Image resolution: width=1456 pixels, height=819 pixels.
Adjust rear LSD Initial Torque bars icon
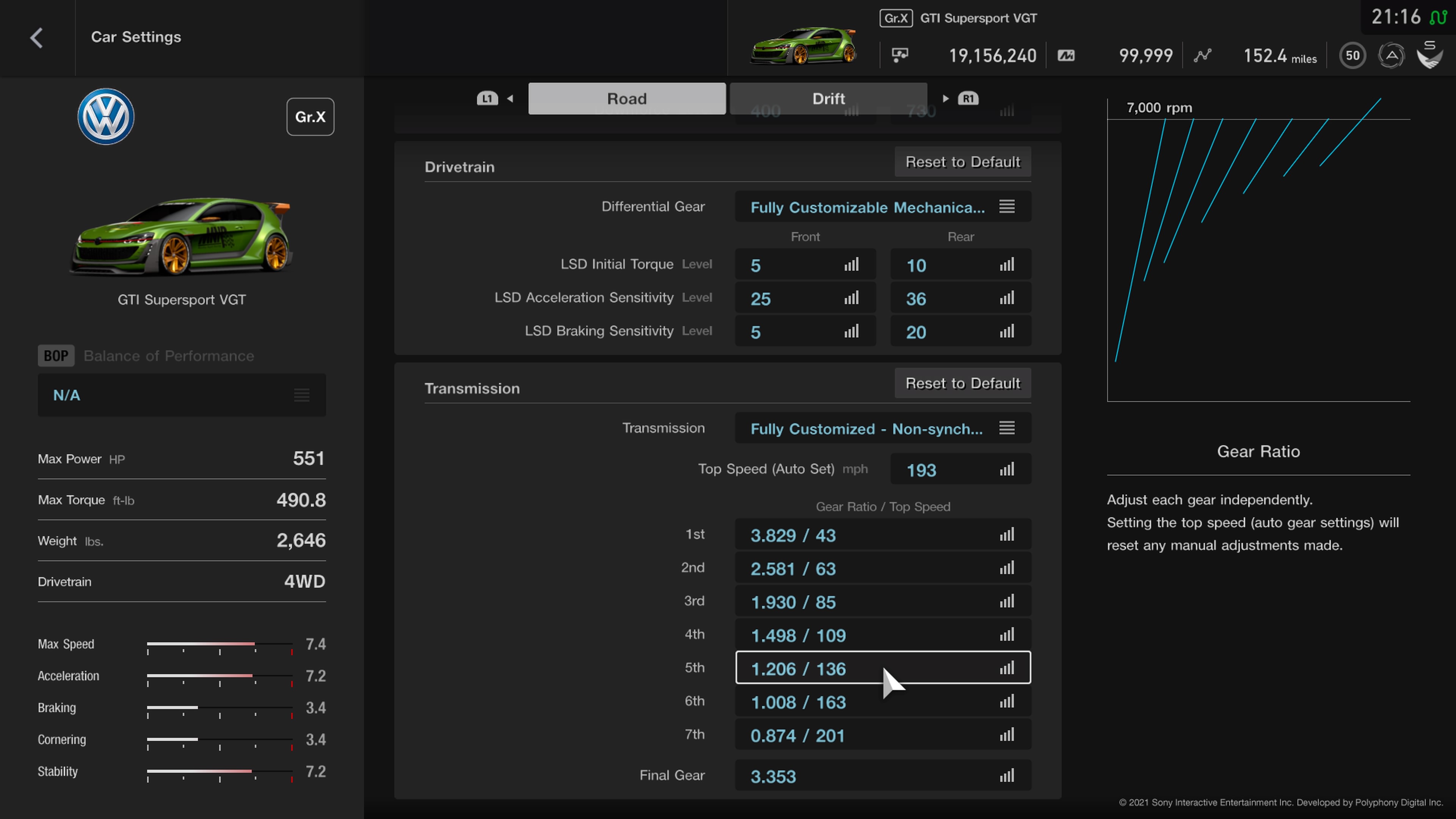point(1007,265)
